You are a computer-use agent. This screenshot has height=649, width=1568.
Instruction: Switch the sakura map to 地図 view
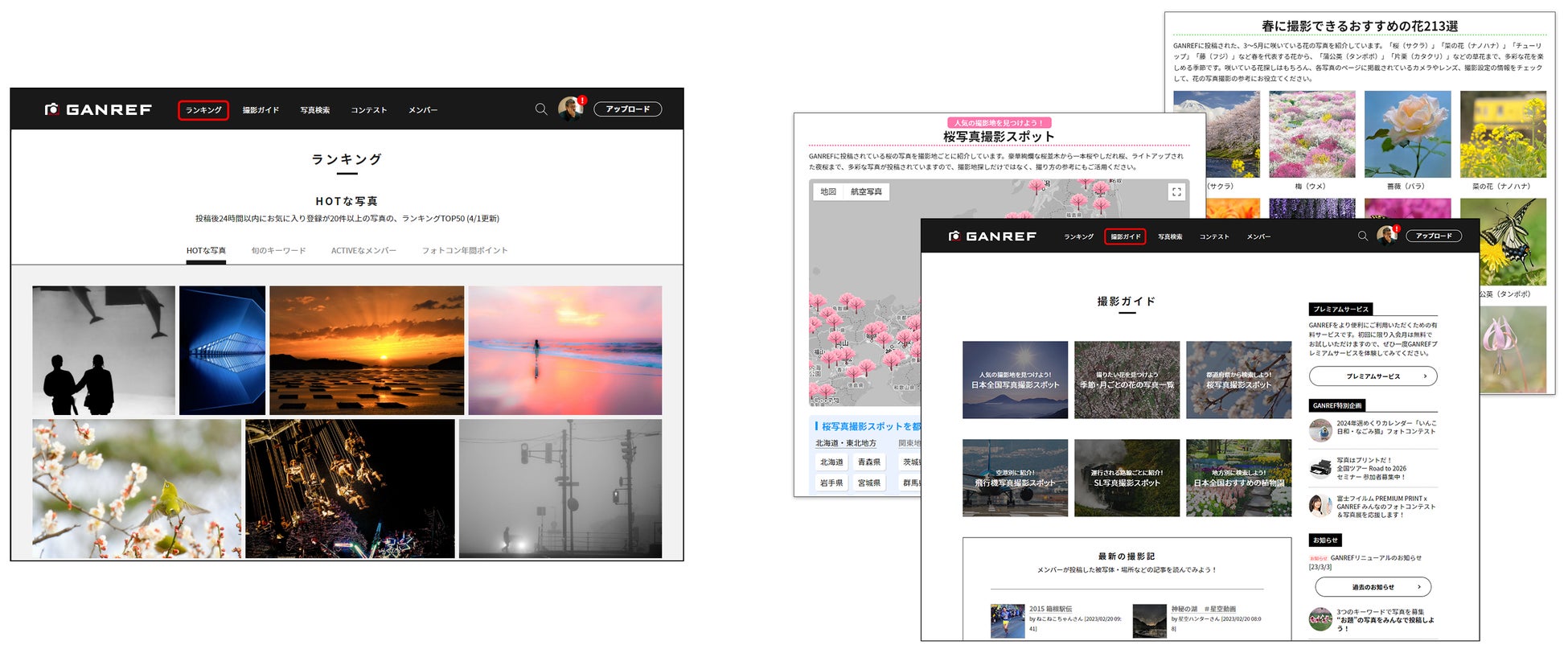coord(828,191)
